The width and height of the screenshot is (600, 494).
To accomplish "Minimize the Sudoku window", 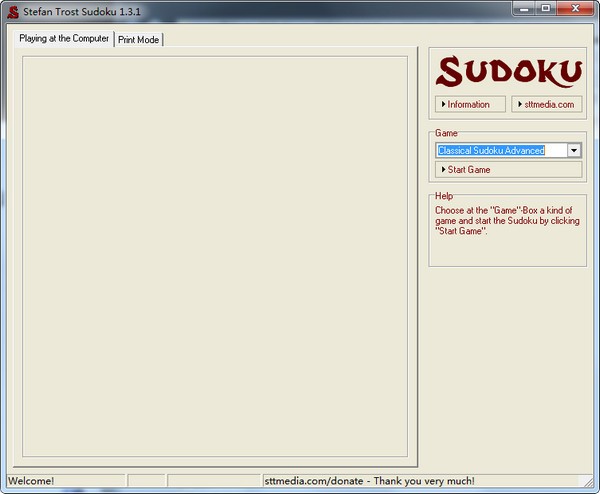I will coord(520,9).
